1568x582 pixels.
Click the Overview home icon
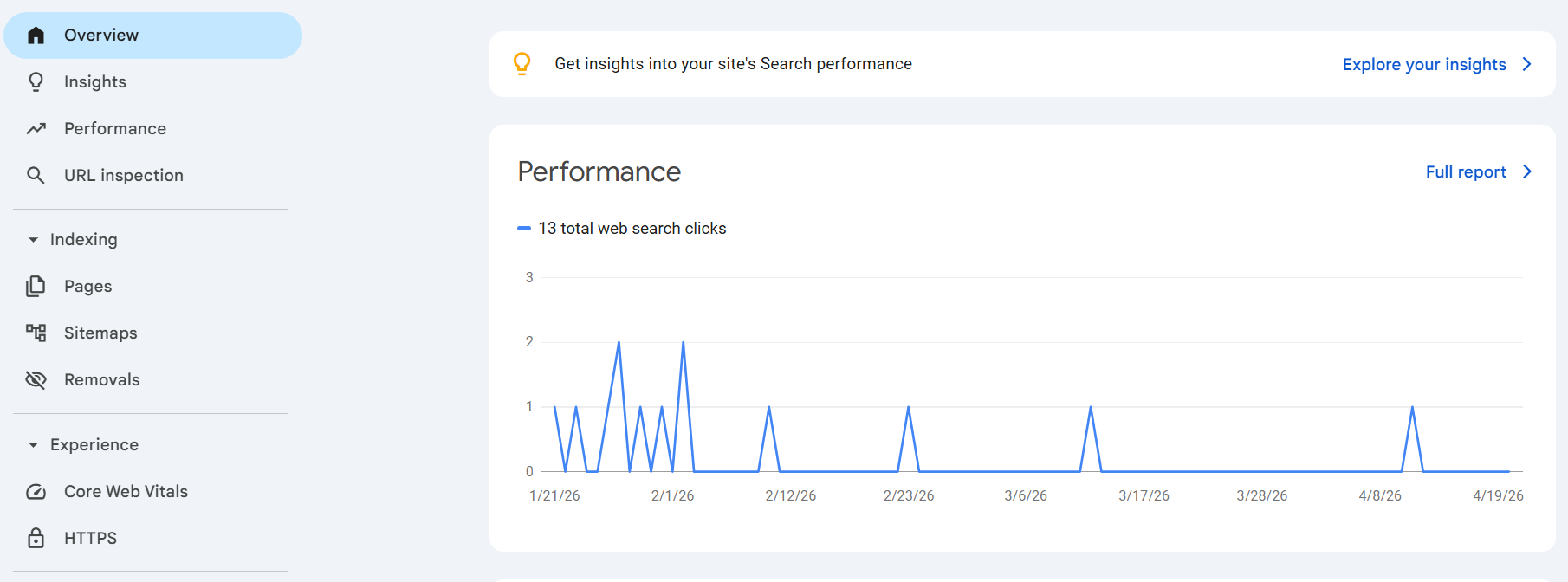pos(36,36)
